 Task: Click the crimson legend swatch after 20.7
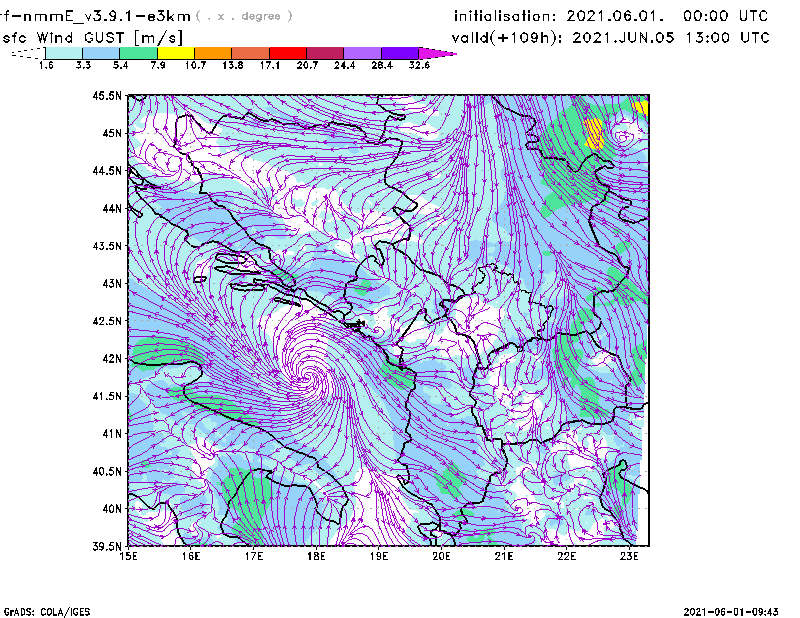[x=325, y=53]
